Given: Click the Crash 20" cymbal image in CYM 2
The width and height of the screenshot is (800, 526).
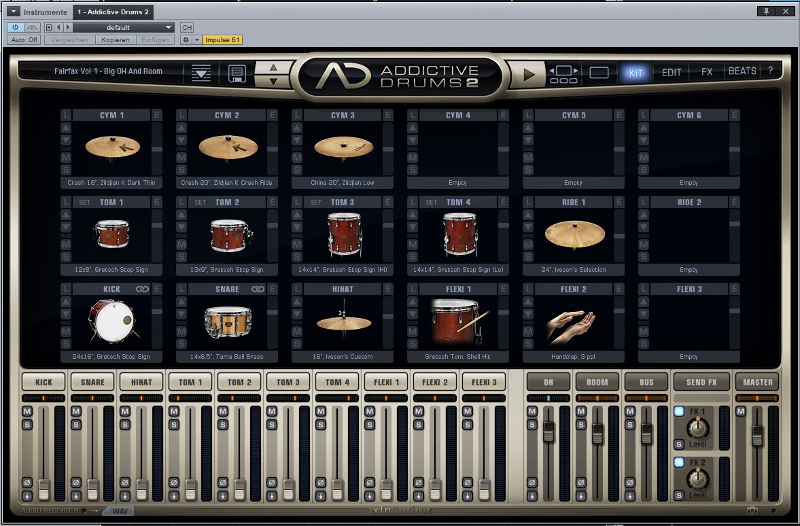Looking at the screenshot, I should [228, 147].
